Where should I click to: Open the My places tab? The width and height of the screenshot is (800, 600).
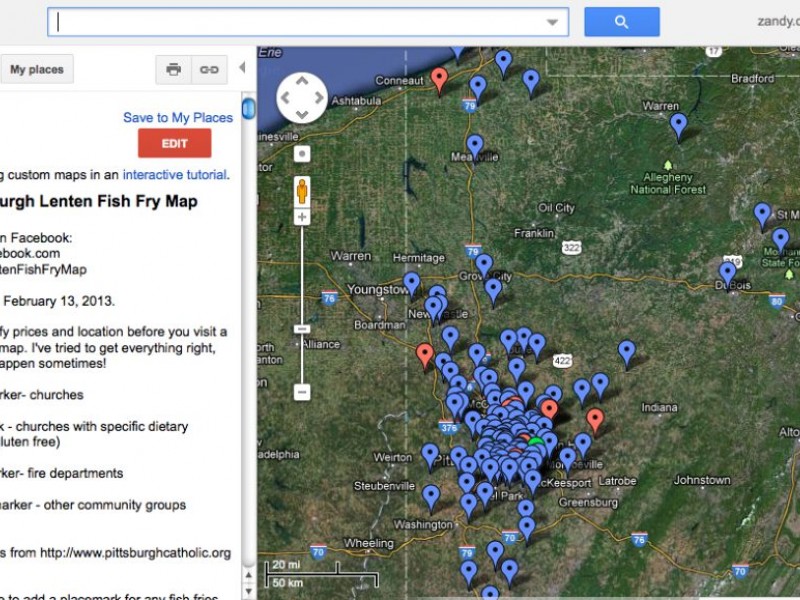[x=36, y=70]
